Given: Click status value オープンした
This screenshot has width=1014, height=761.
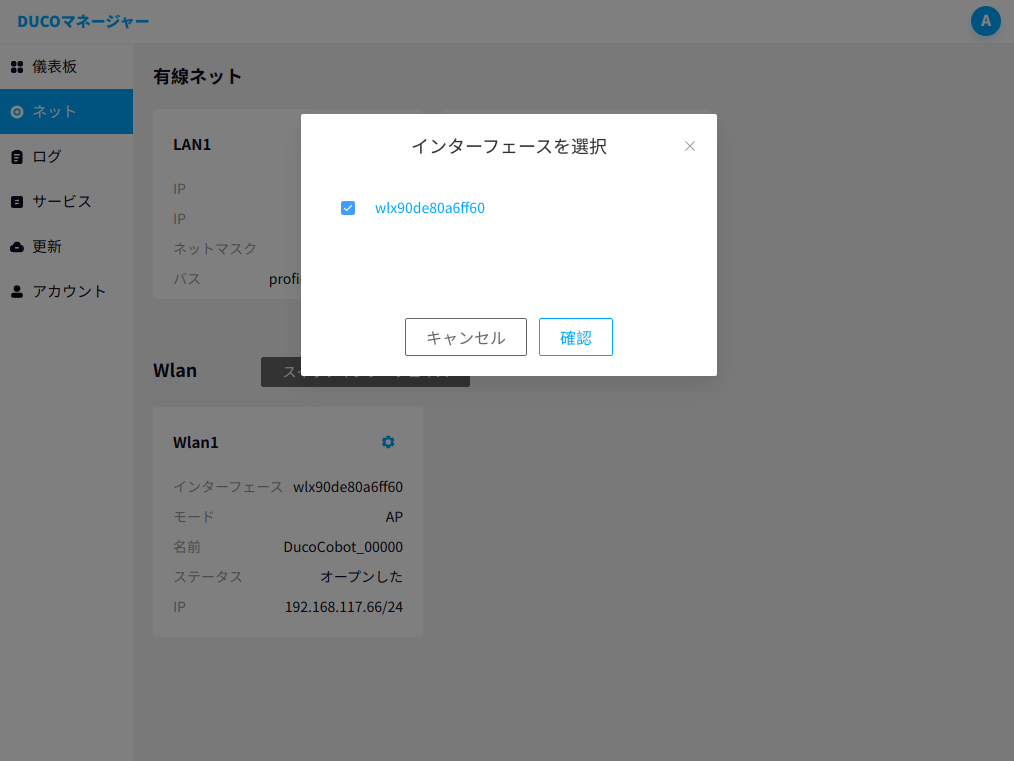Looking at the screenshot, I should click(x=361, y=577).
